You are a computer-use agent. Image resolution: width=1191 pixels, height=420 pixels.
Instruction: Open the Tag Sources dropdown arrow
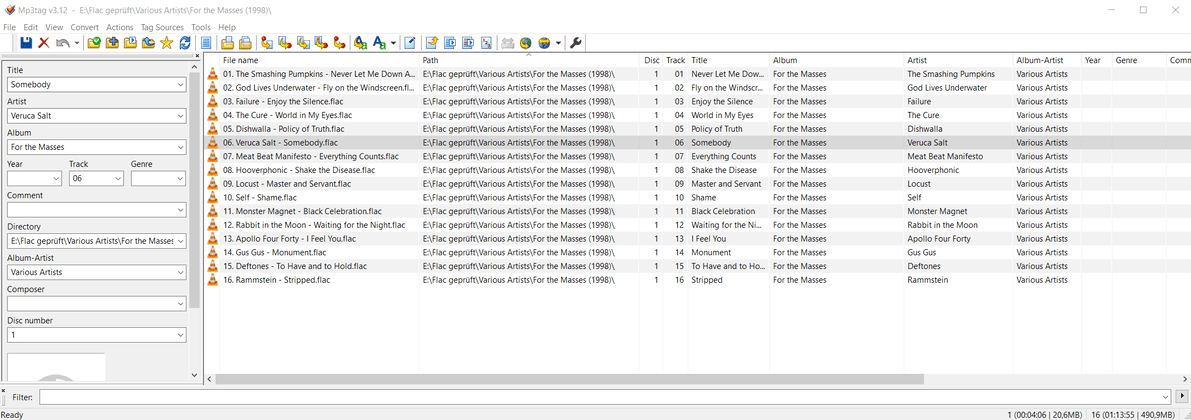[558, 43]
